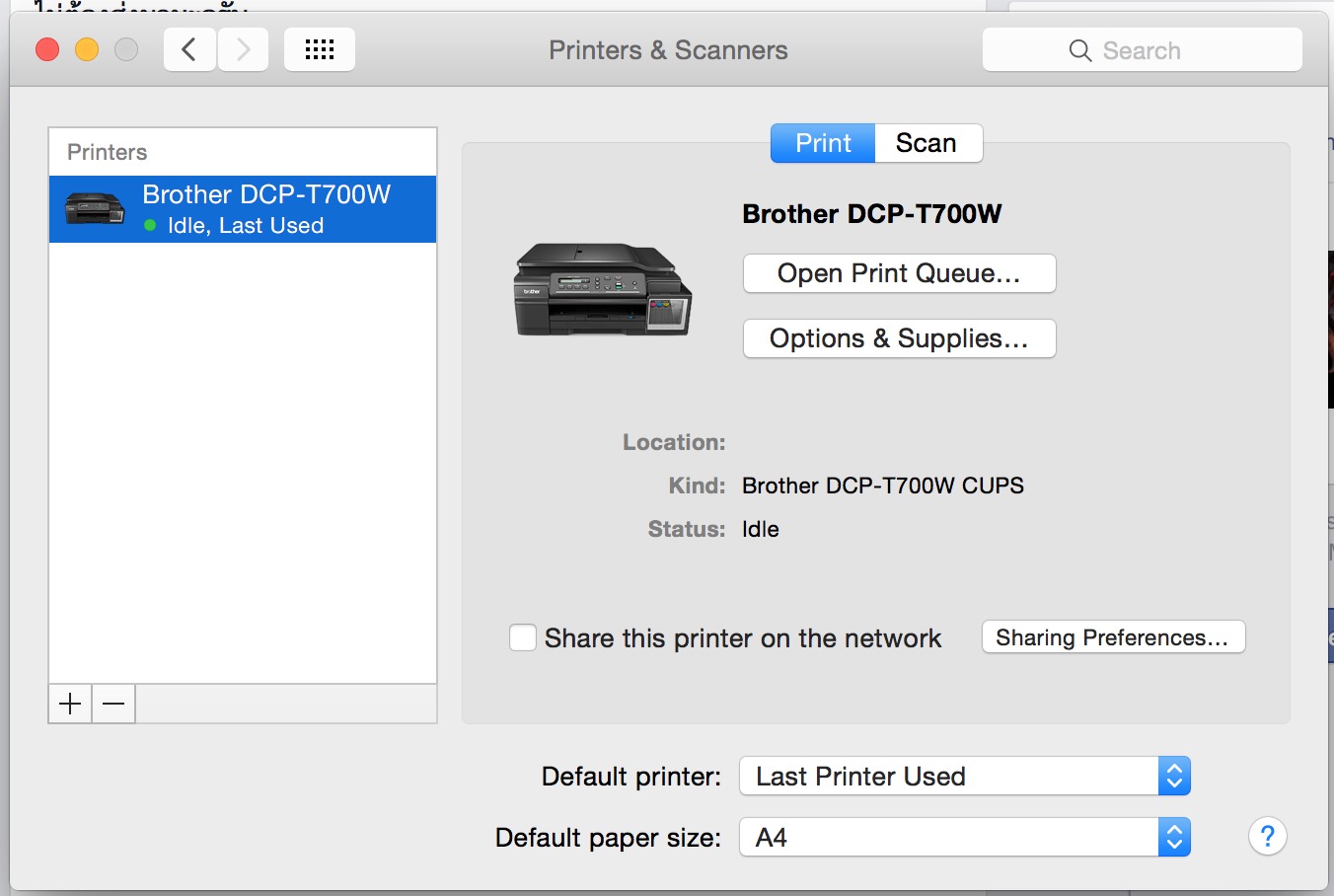Click the search magnifier icon
1334x896 pixels.
[x=1080, y=50]
